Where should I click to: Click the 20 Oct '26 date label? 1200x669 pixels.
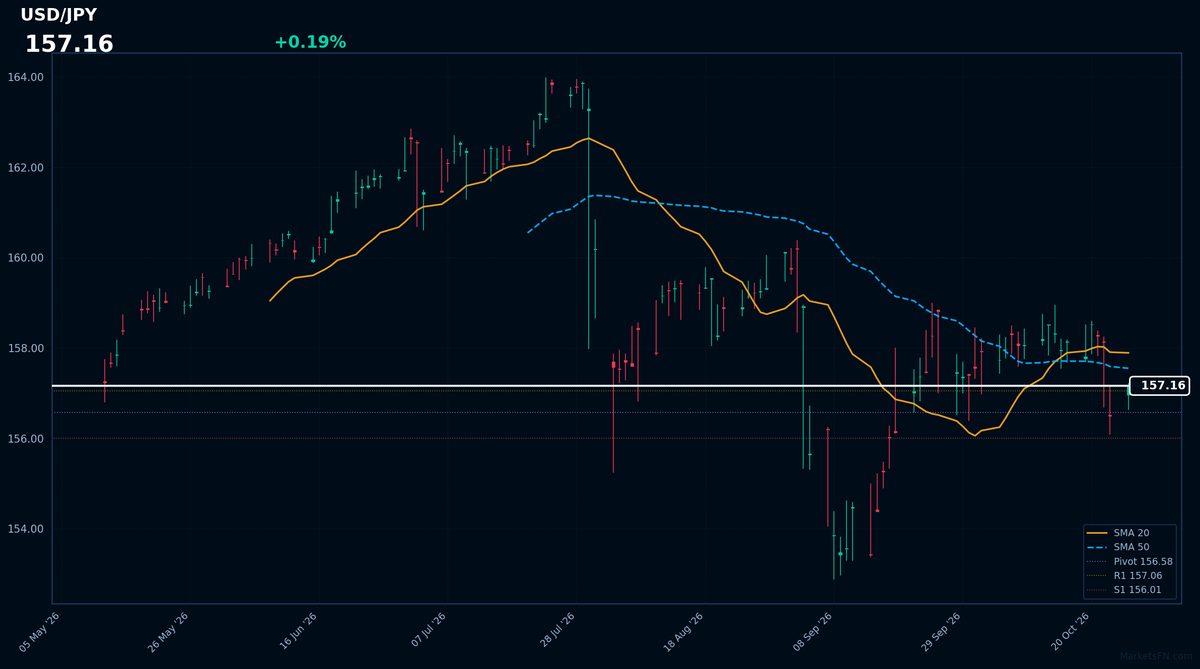tap(1069, 632)
